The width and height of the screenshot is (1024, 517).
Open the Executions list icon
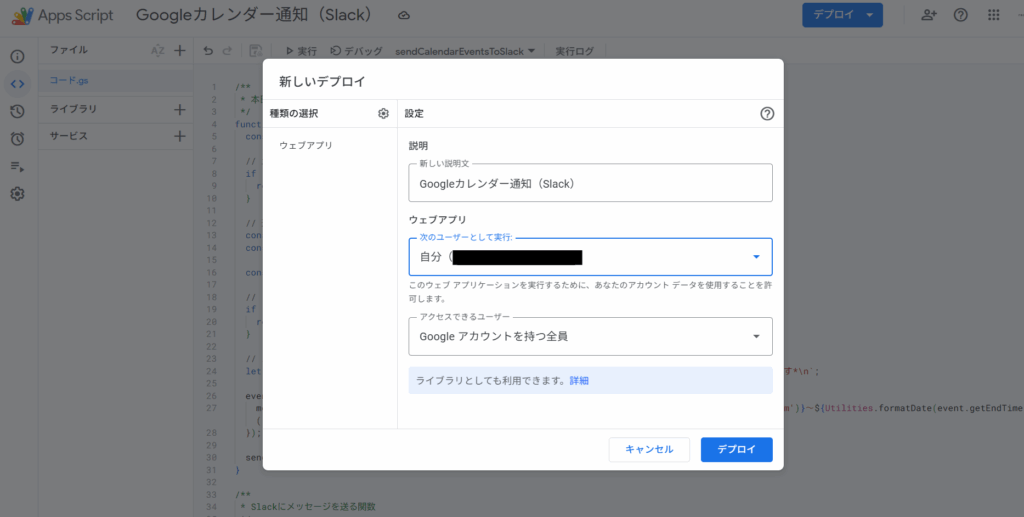coord(17,167)
